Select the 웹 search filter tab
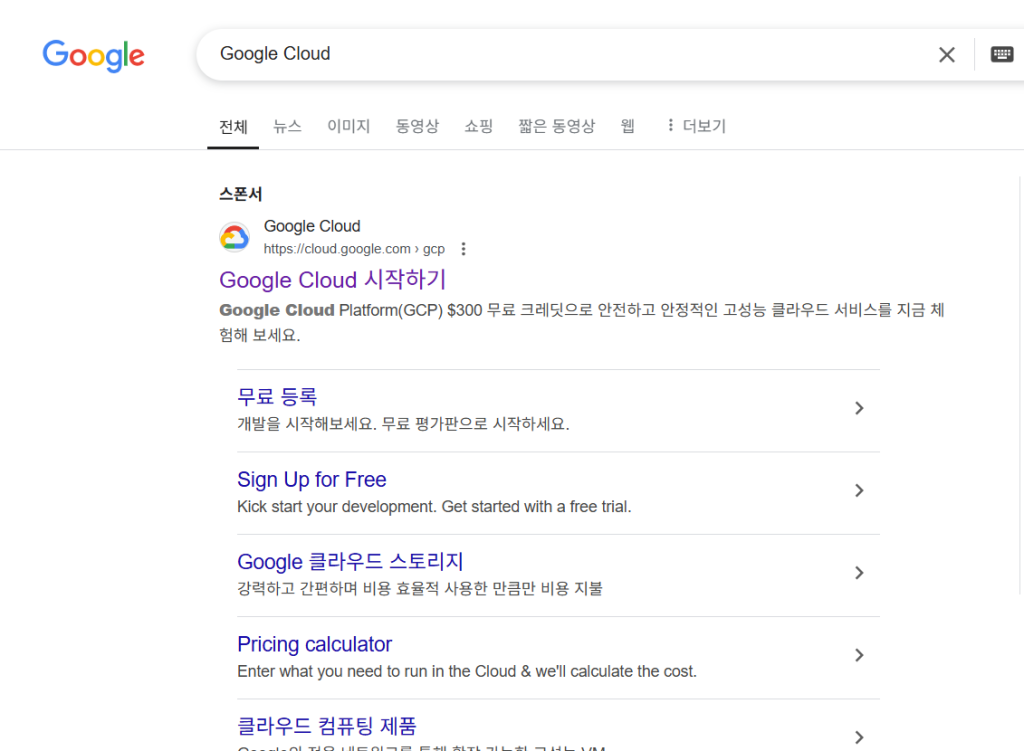This screenshot has height=751, width=1024. click(x=628, y=126)
